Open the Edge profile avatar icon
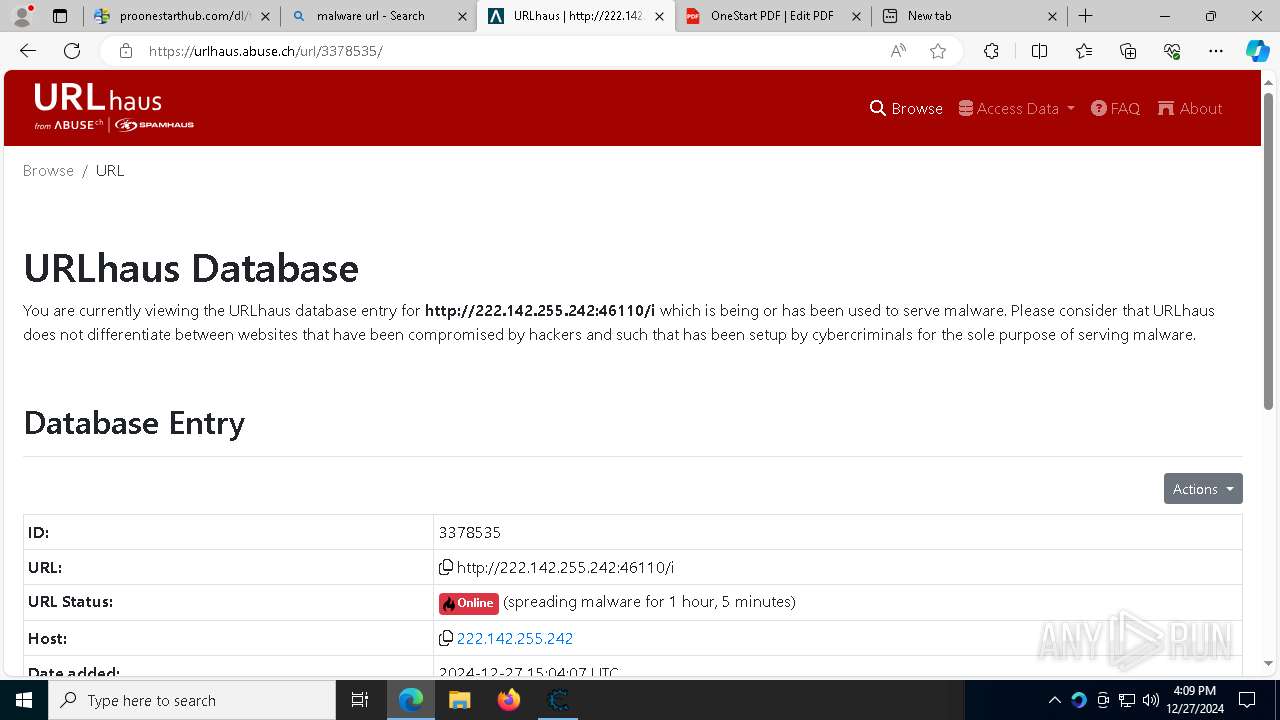This screenshot has width=1280, height=720. coord(22,15)
